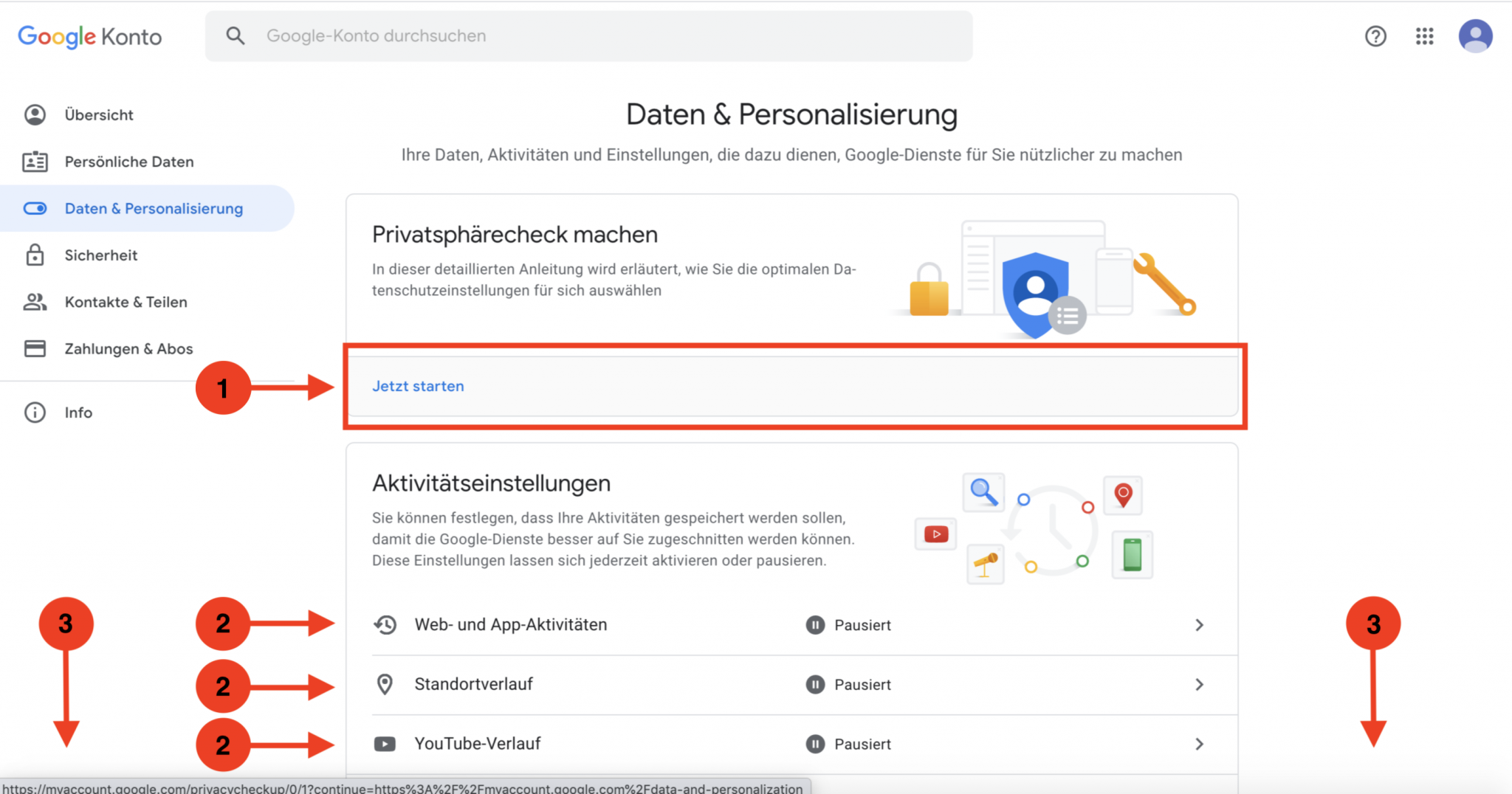Open the help question mark icon
The height and width of the screenshot is (794, 1512).
(x=1375, y=35)
